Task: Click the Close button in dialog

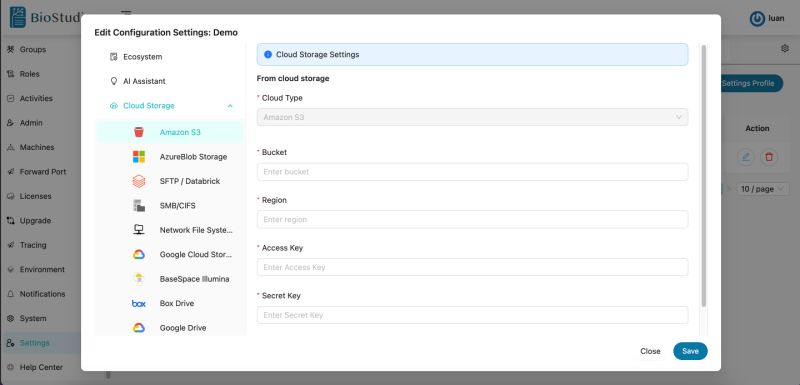Action: [x=650, y=351]
